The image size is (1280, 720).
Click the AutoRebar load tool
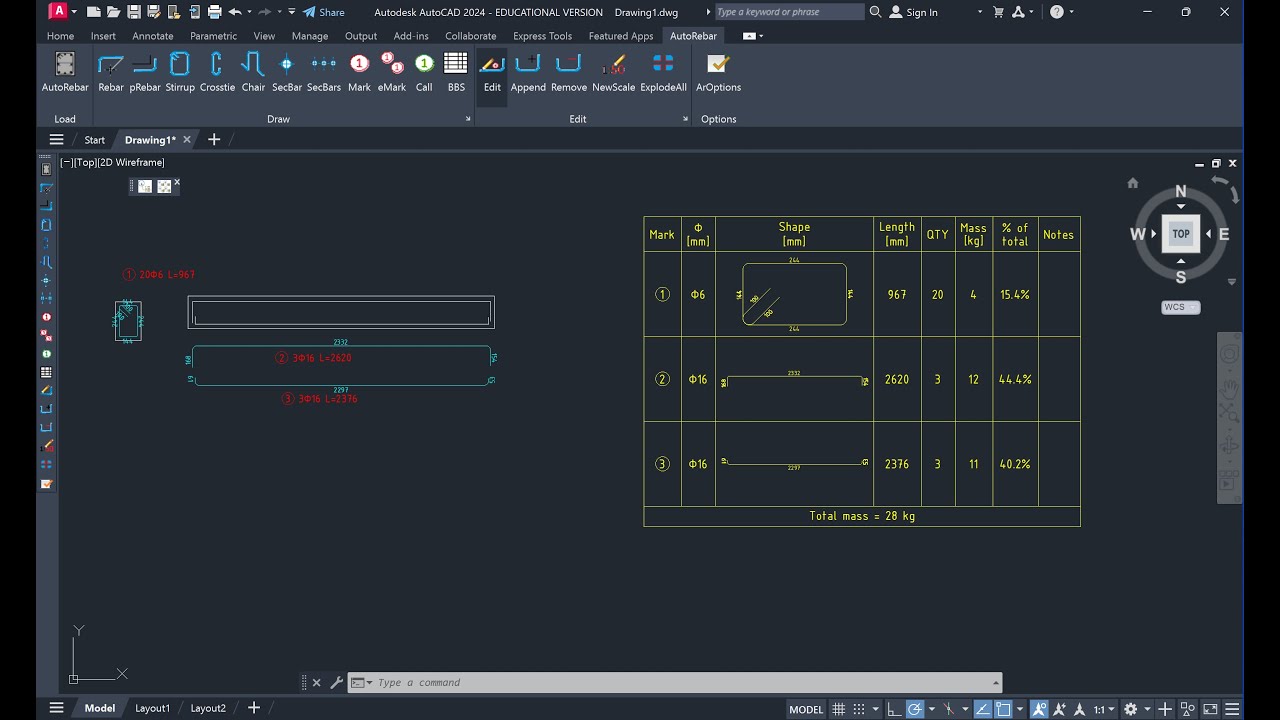65,73
